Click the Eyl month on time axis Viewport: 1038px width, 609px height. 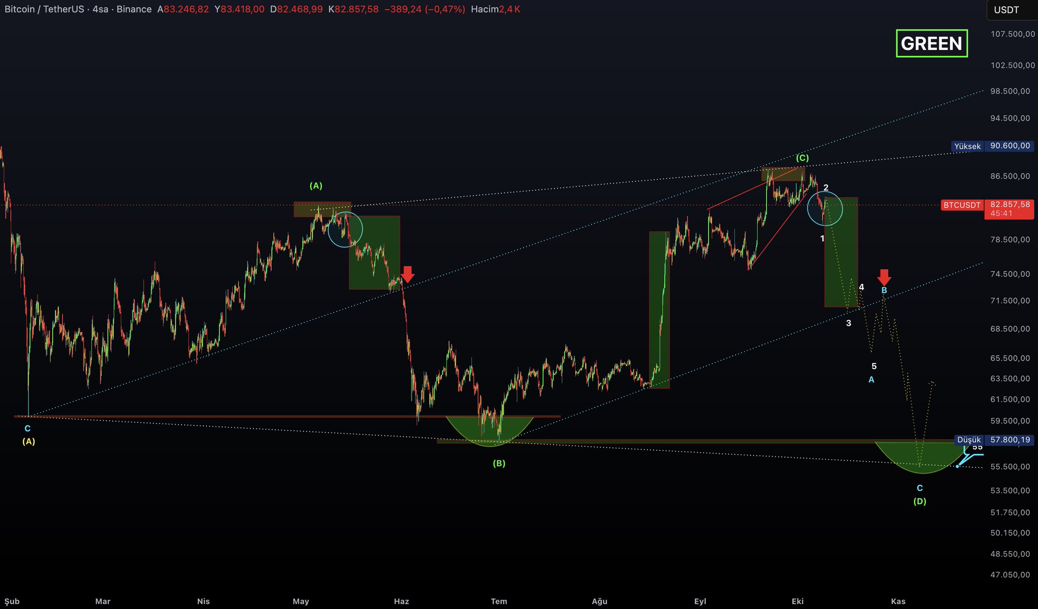coord(700,601)
